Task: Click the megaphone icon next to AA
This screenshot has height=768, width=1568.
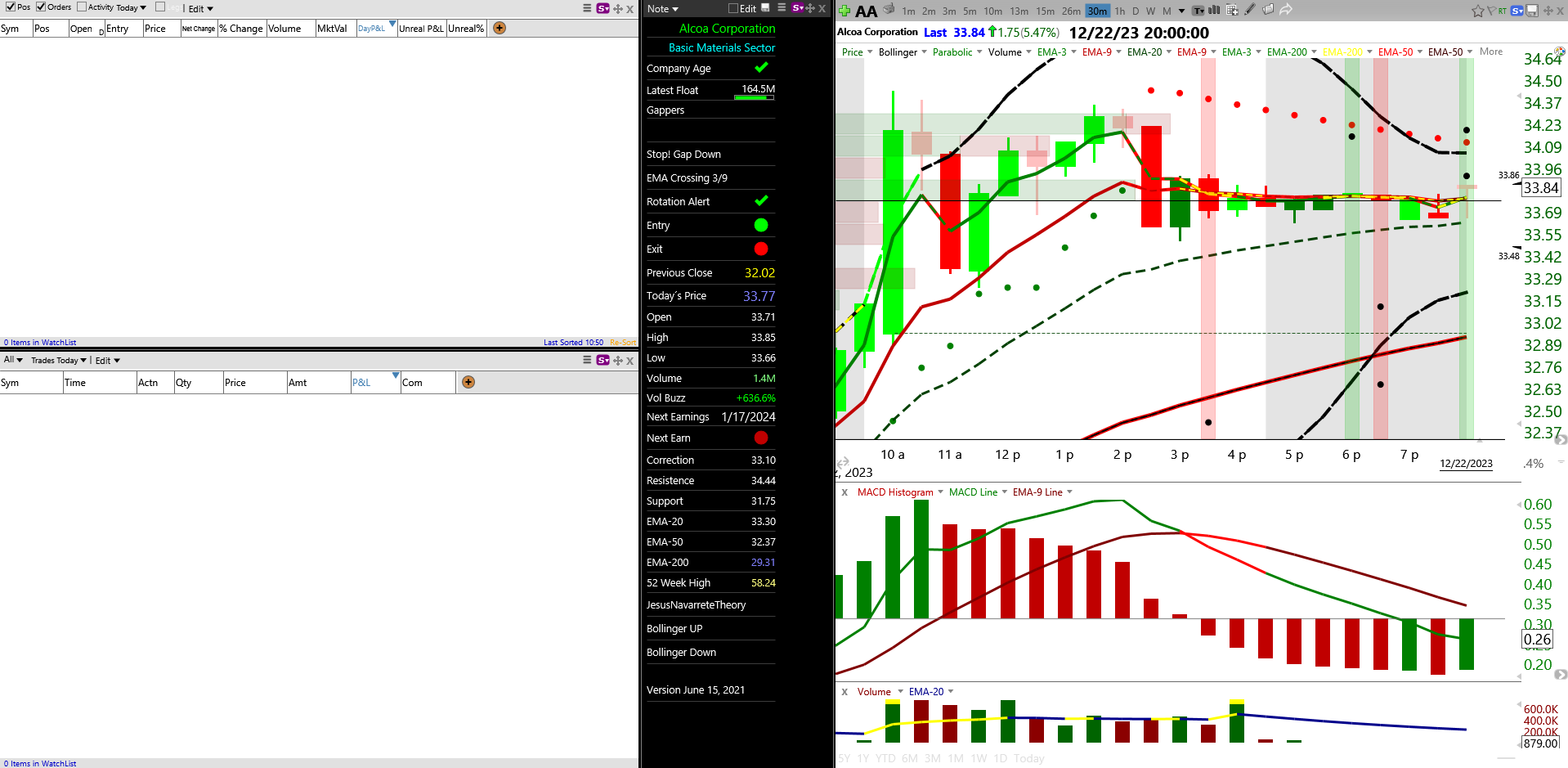Action: [889, 10]
